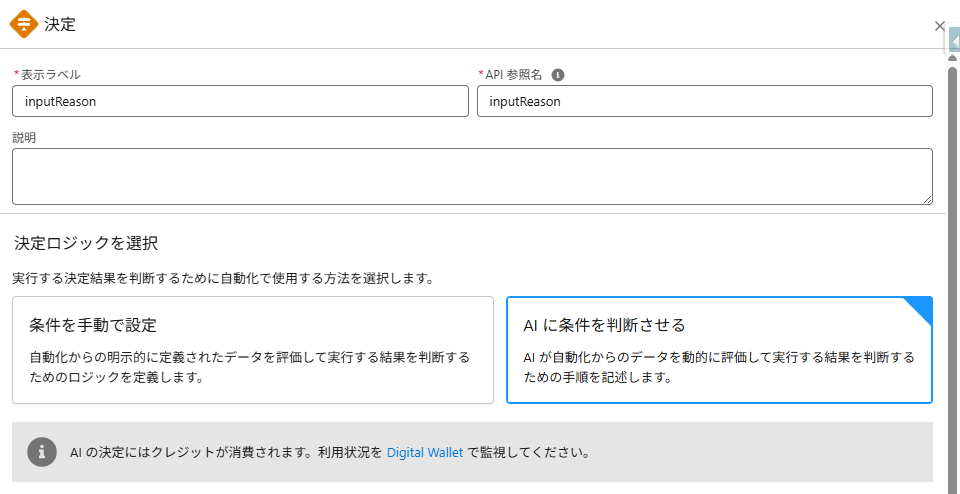Click the blue selected corner marker on the AI card
This screenshot has width=960, height=494.
(921, 308)
